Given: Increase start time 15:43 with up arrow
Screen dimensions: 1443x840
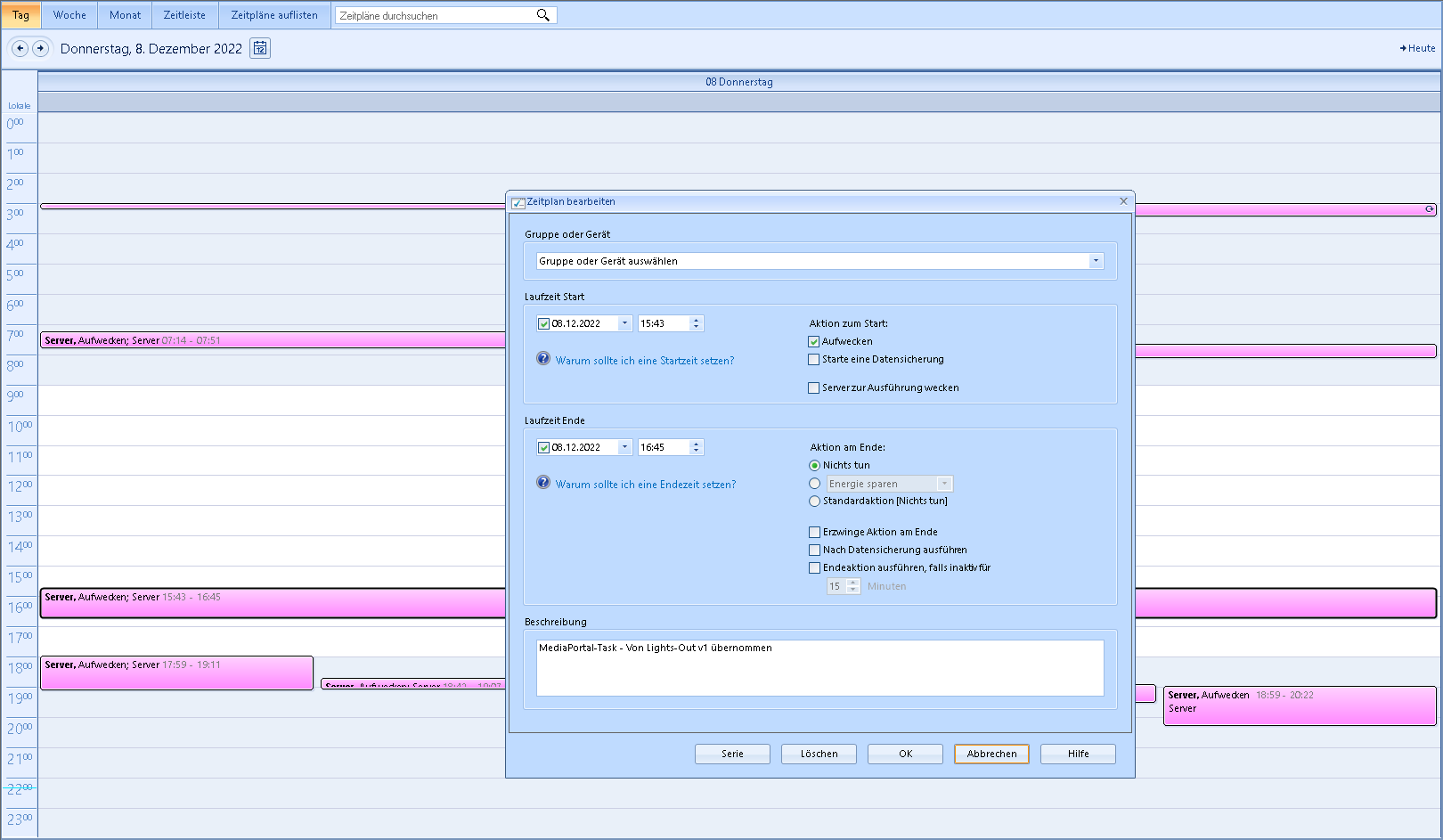Looking at the screenshot, I should [x=696, y=320].
